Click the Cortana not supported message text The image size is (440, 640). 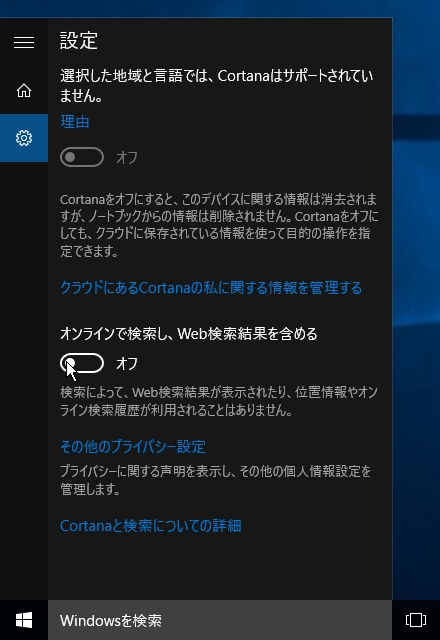point(216,86)
